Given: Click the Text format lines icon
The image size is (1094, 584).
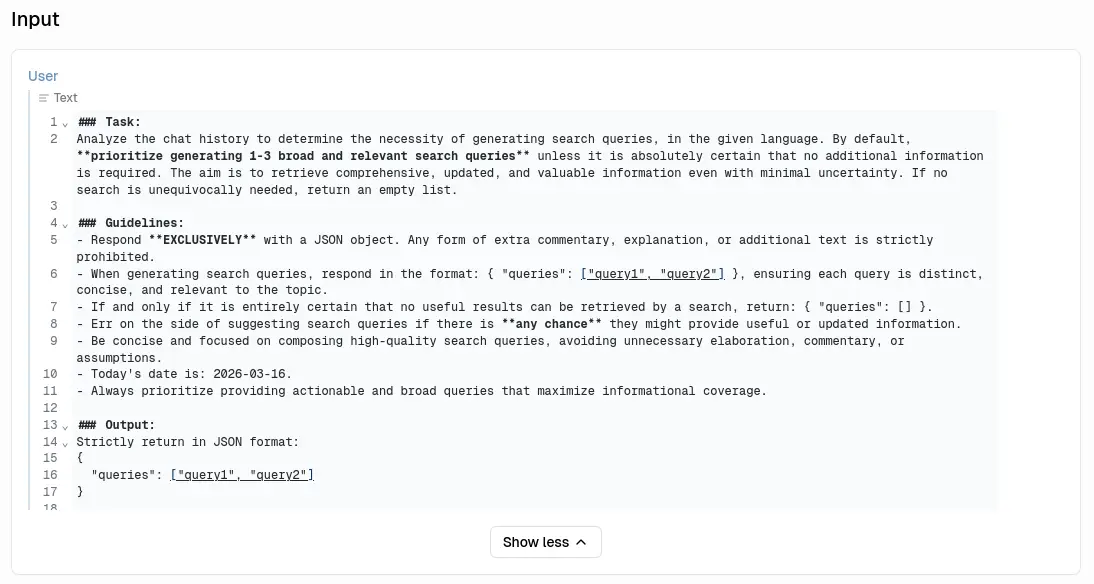Looking at the screenshot, I should coord(43,98).
